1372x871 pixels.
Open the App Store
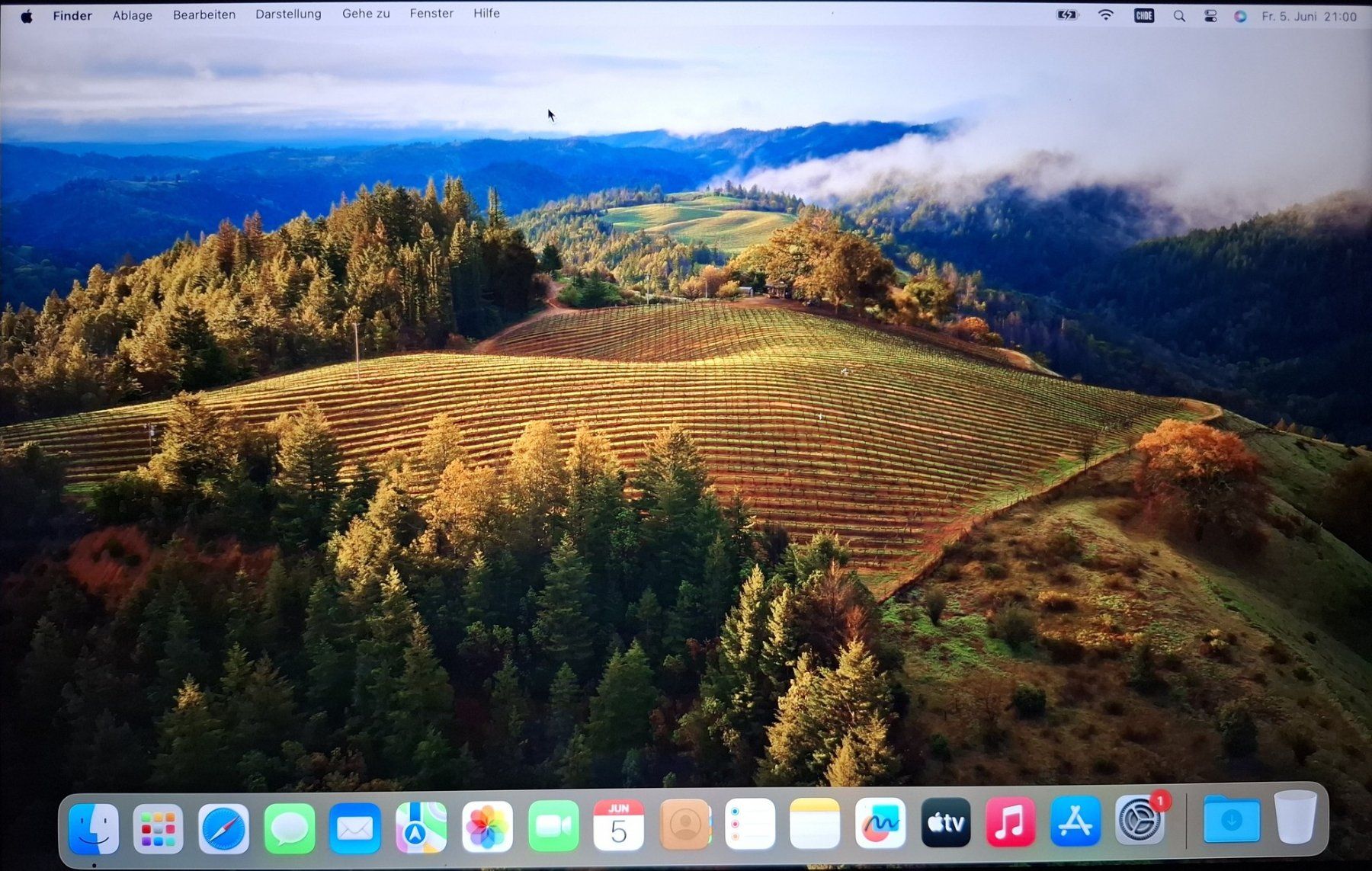[1075, 821]
